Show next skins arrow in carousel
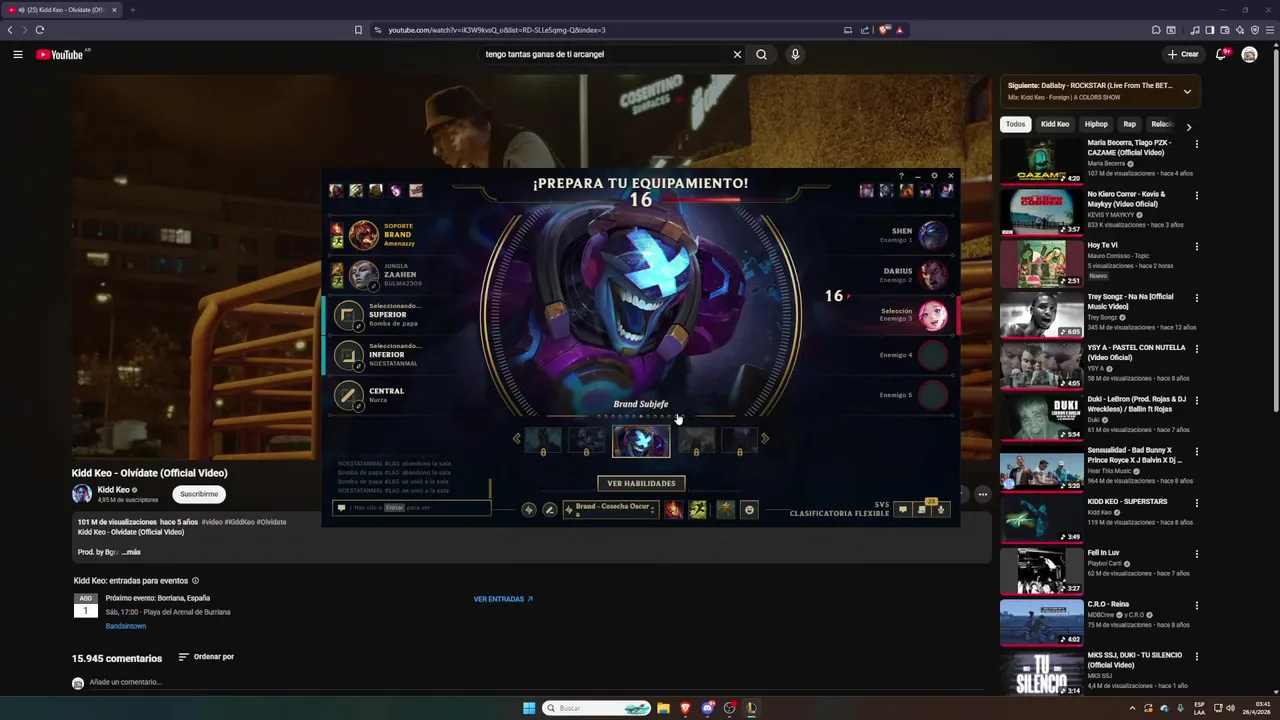 765,438
